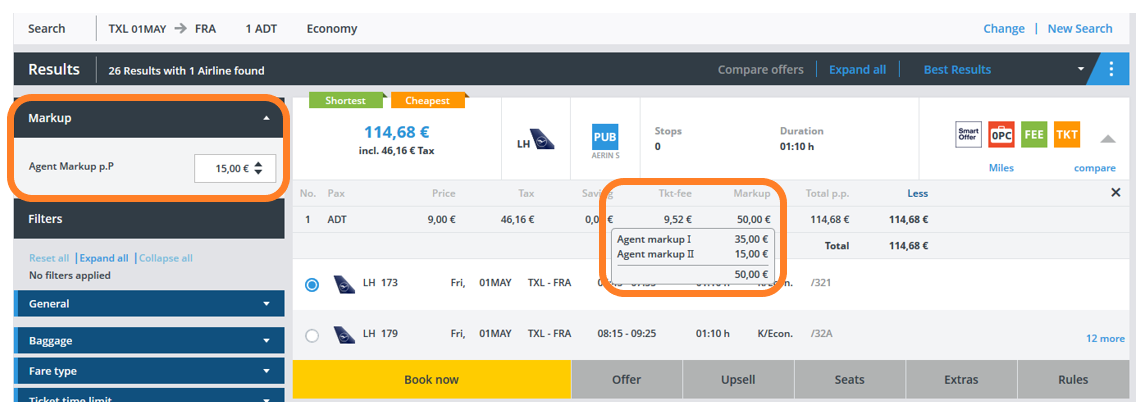Click the green FEE icon
1141x409 pixels.
point(1034,135)
